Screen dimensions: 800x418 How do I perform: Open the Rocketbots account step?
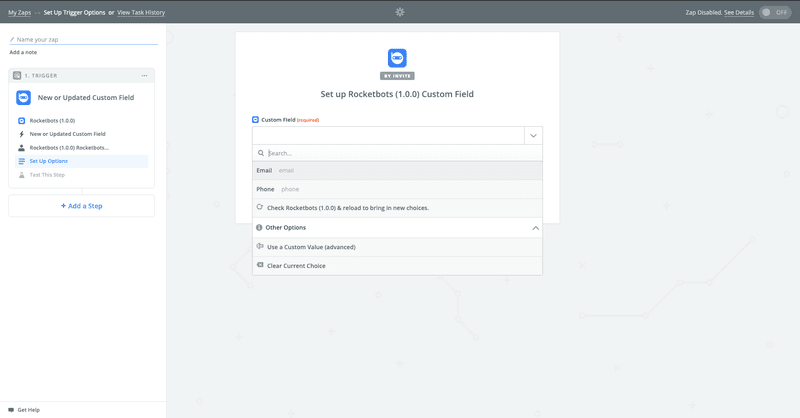tap(69, 147)
